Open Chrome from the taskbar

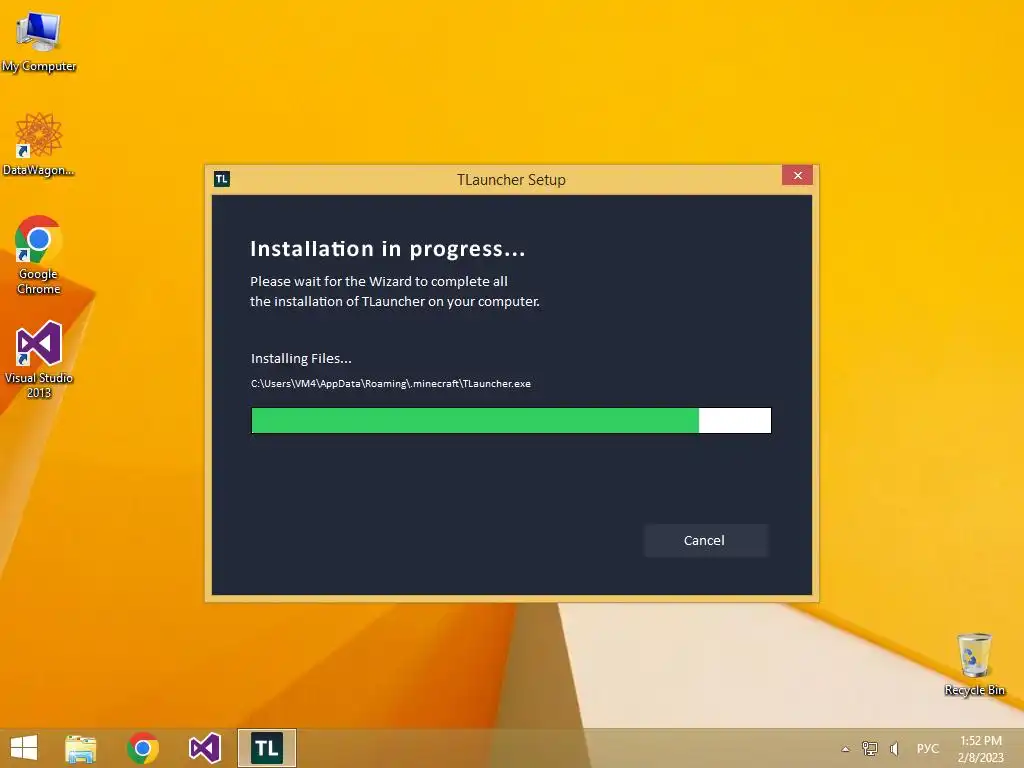click(142, 748)
